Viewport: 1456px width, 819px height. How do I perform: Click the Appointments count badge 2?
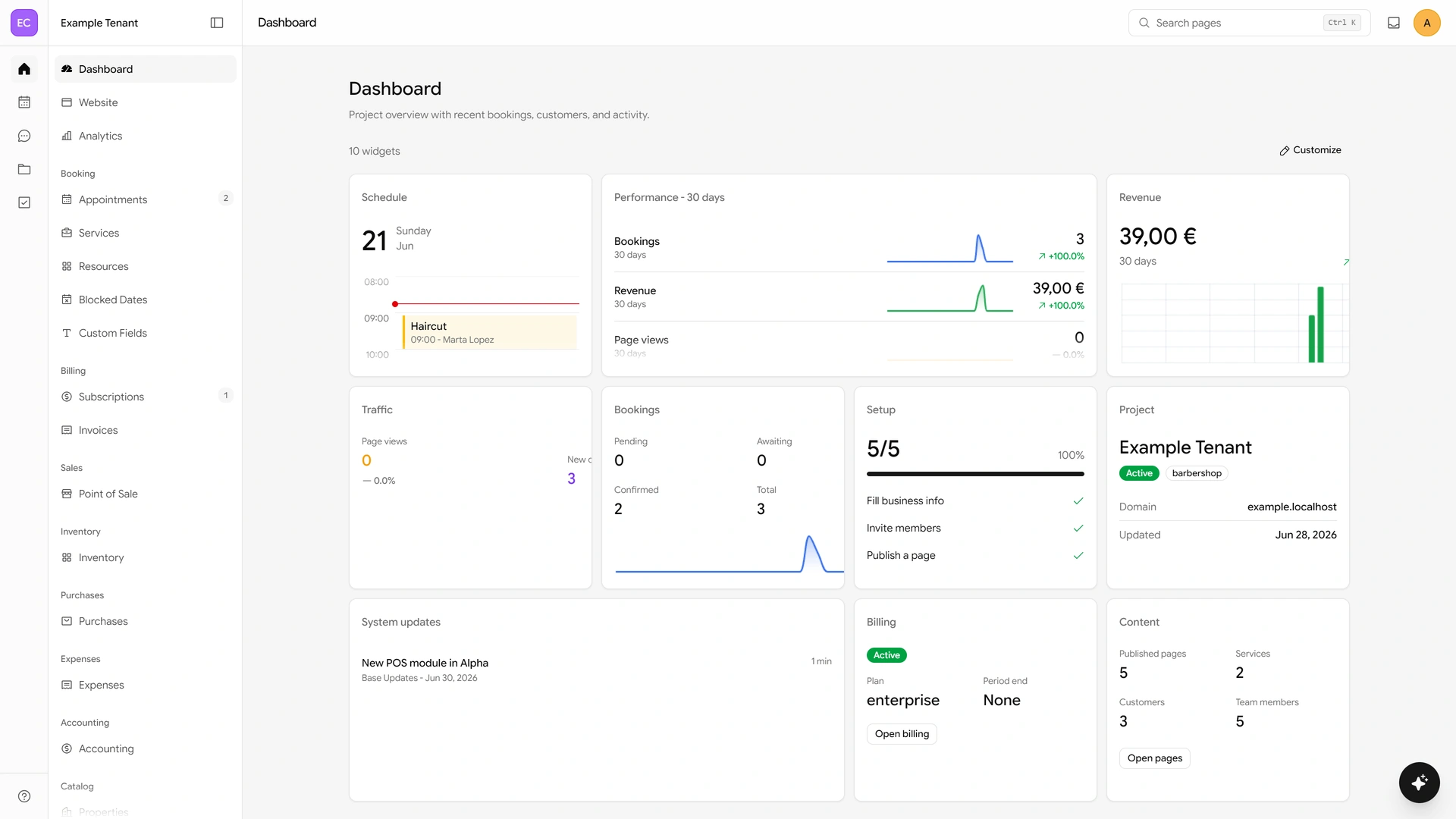pos(225,199)
